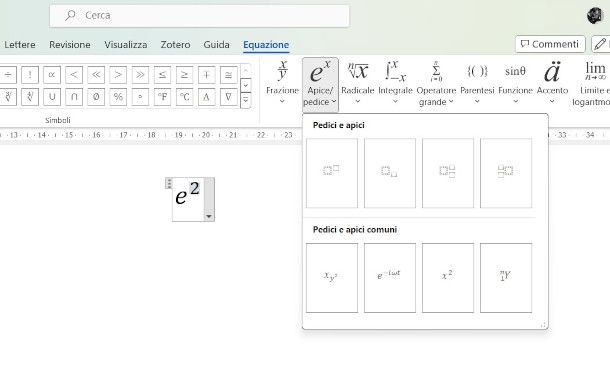Insert the division sign symbol
The image size is (610, 373).
pos(8,74)
